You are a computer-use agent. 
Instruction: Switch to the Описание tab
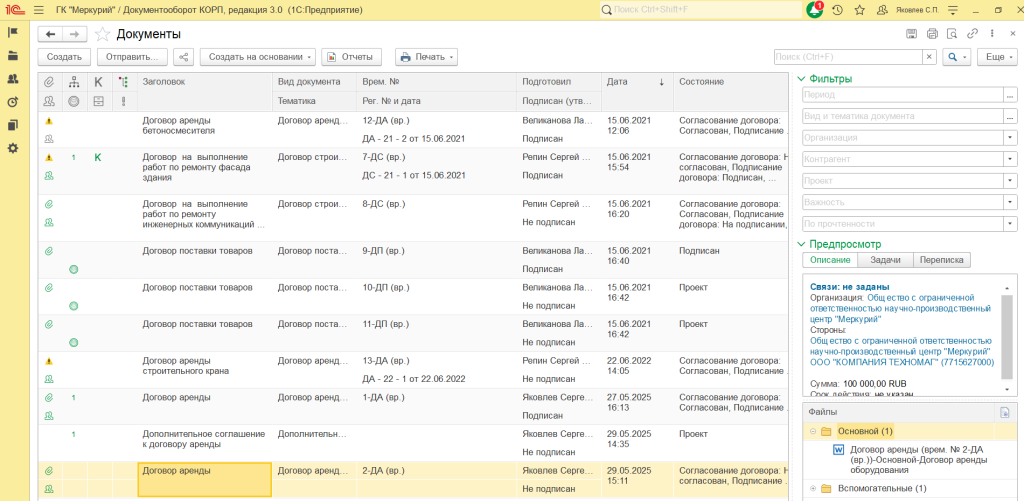[x=830, y=260]
